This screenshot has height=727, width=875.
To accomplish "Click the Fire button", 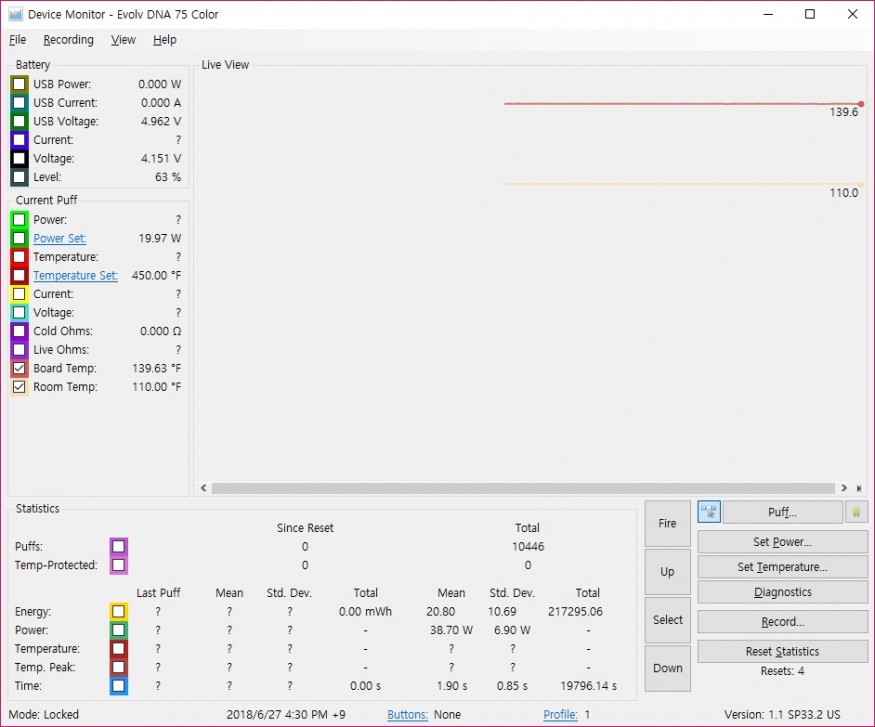I will pos(667,523).
